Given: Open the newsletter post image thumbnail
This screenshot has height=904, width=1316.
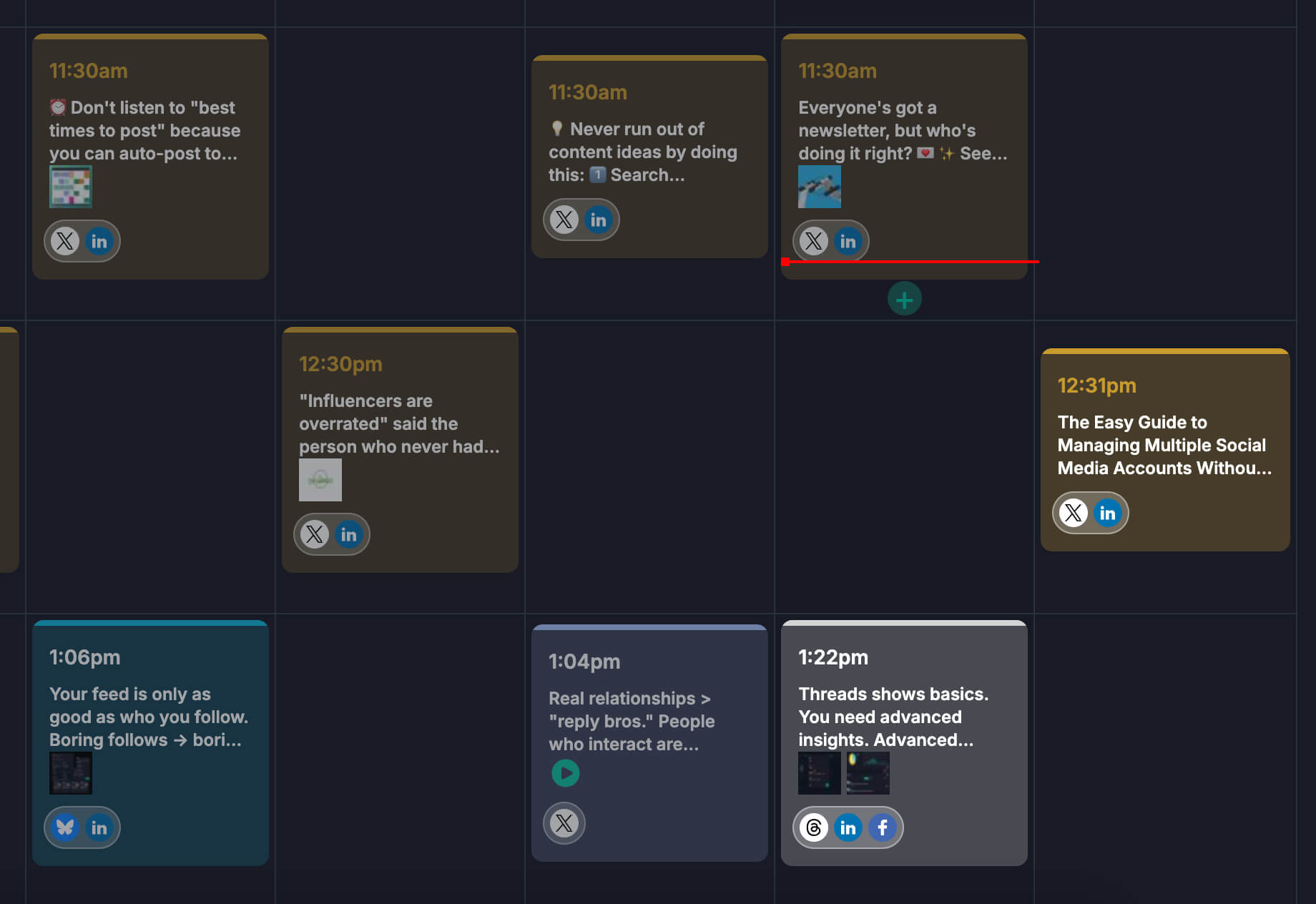Looking at the screenshot, I should click(x=819, y=187).
